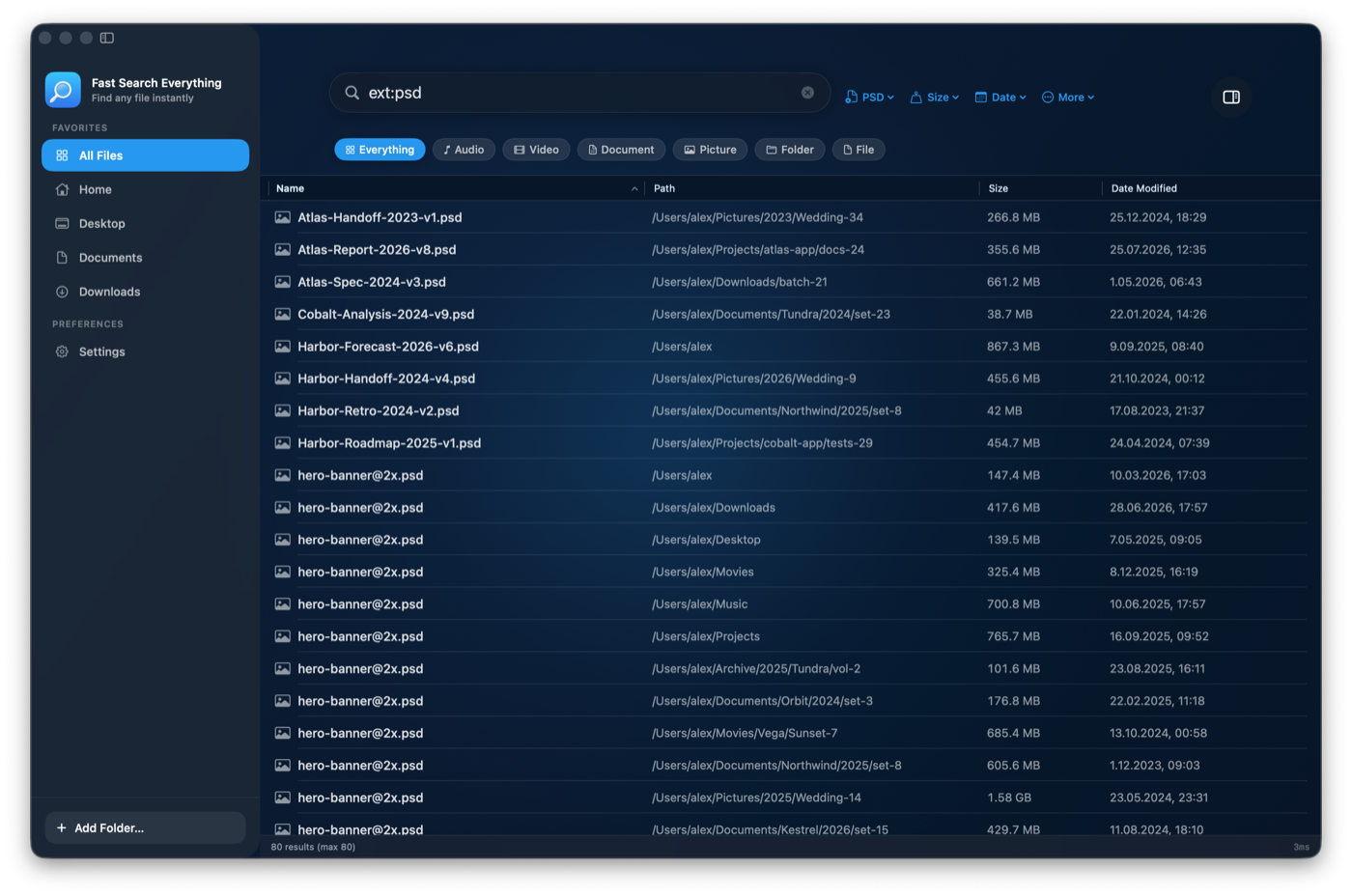Click date 25.12.2024, 18:29
The width and height of the screenshot is (1352, 896).
coord(1158,217)
